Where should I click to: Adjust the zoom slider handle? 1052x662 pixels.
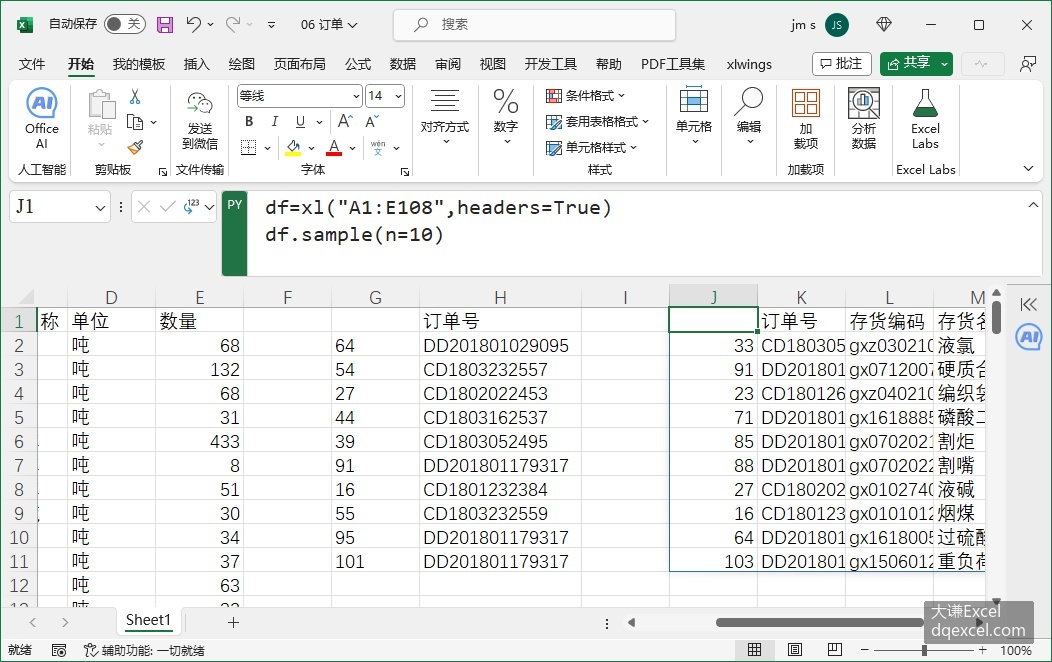[x=924, y=650]
